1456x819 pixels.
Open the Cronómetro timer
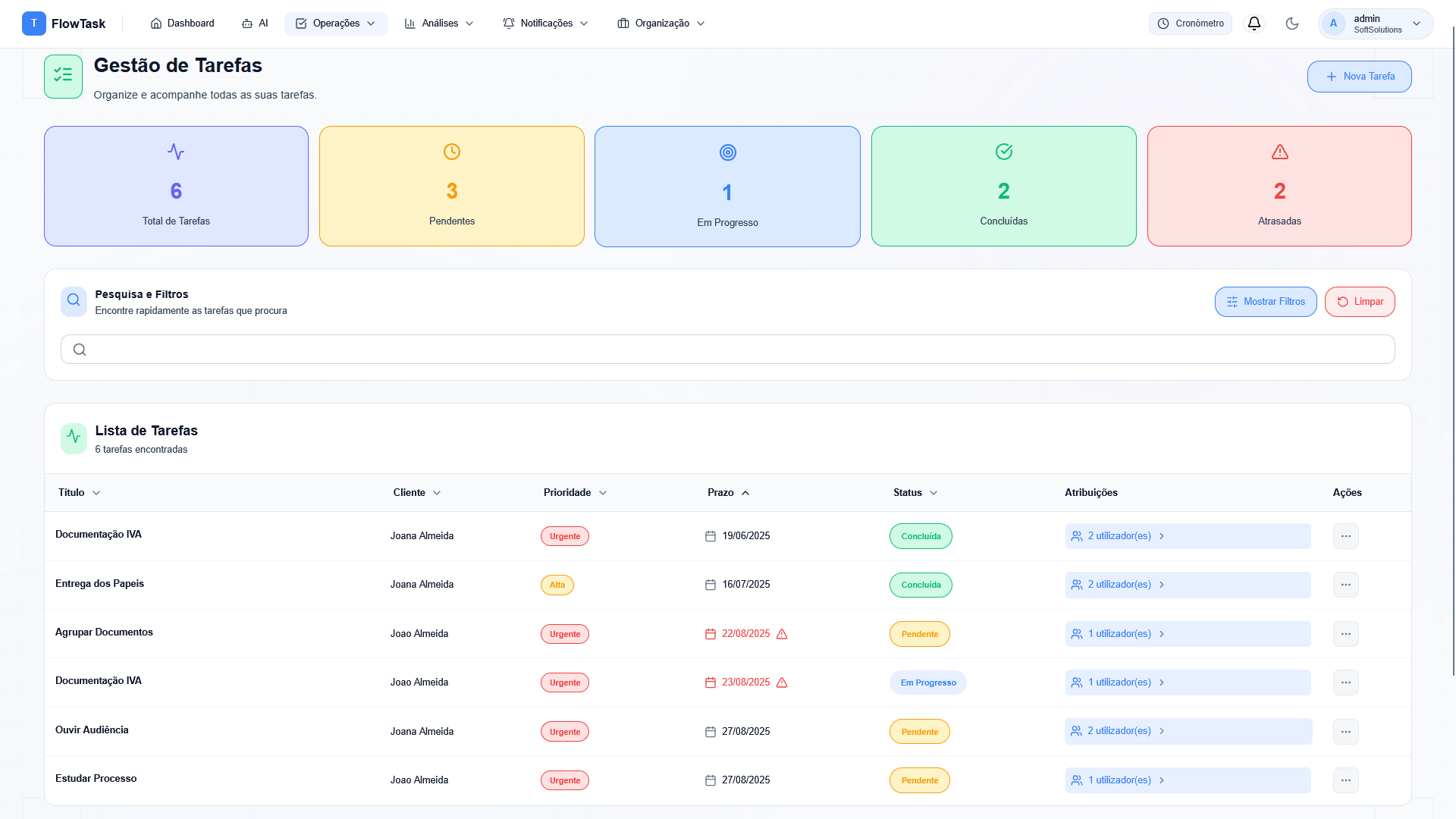click(1191, 24)
